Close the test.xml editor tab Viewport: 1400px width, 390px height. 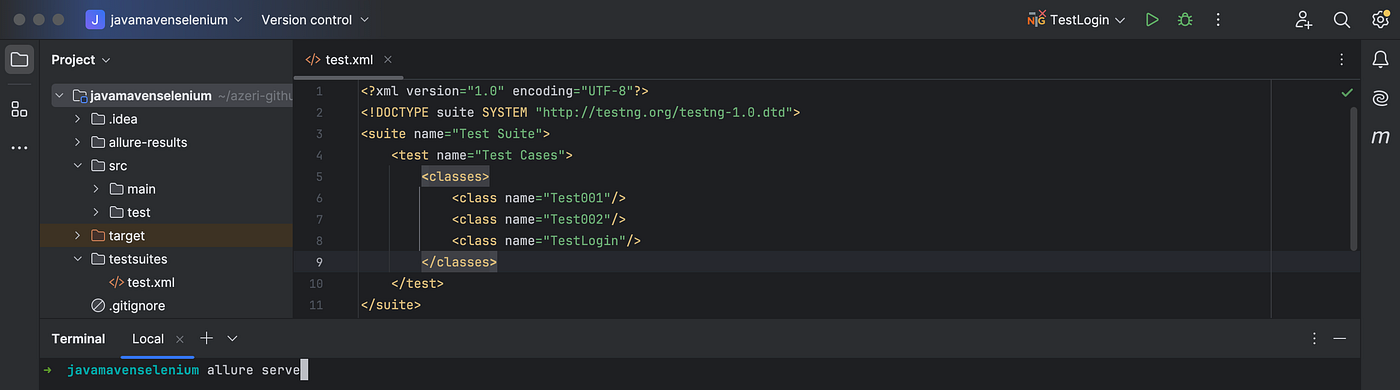pos(388,60)
